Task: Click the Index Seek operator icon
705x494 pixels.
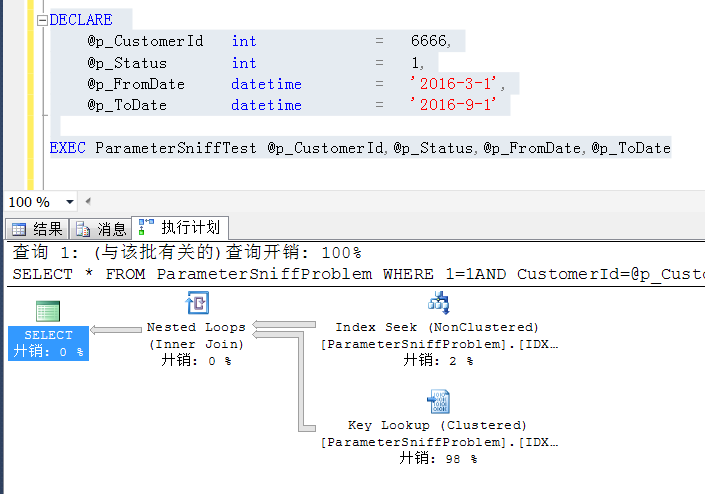Action: click(437, 304)
